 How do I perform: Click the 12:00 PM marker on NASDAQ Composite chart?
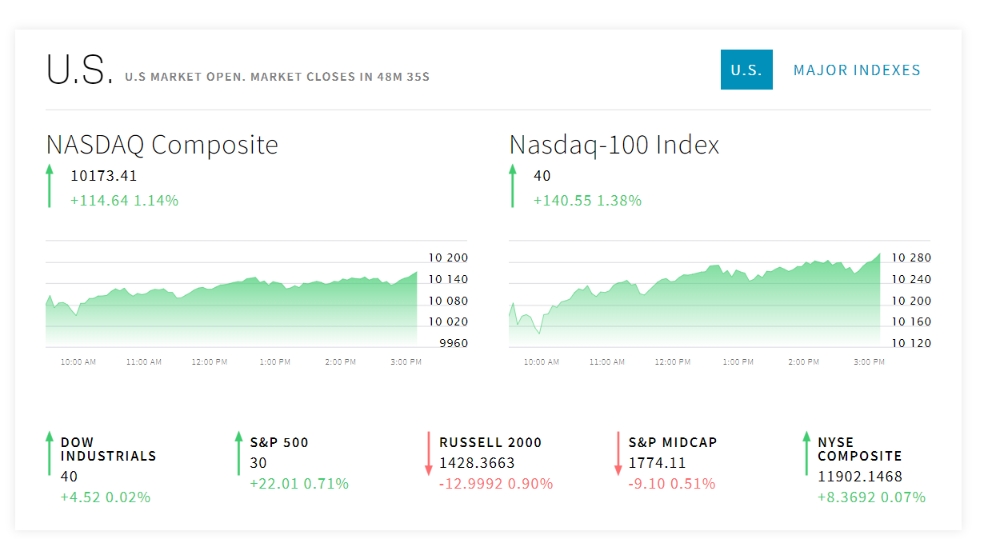pos(209,362)
